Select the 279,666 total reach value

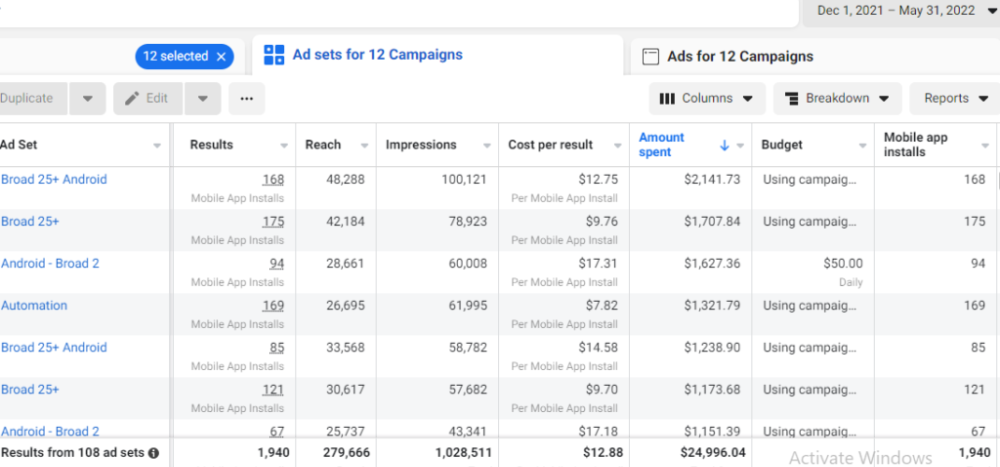click(346, 452)
